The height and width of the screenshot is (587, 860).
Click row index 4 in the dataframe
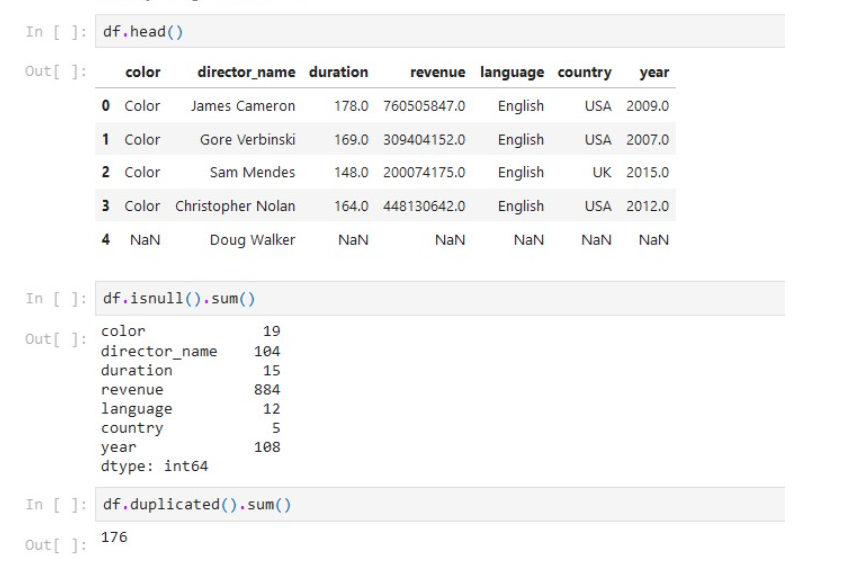pyautogui.click(x=106, y=240)
